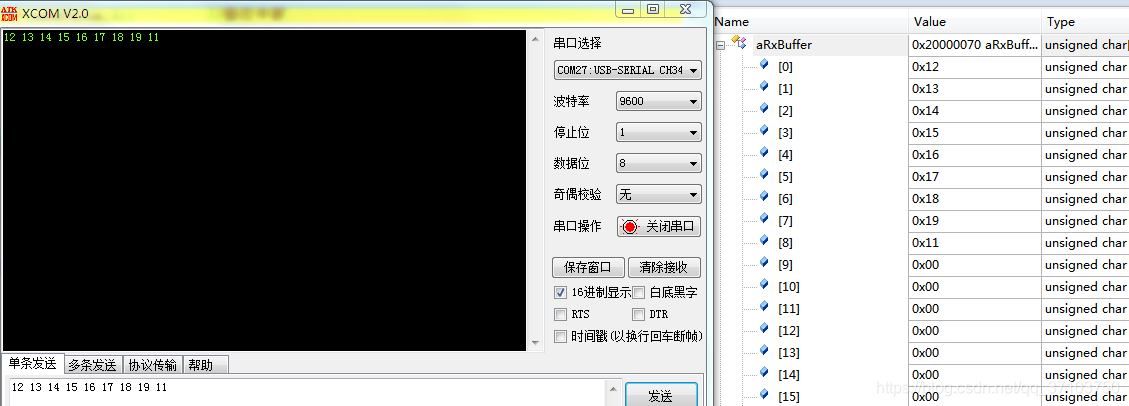Click the blue diamond icon of element [13]
Screen dimensions: 1129x406
764,351
